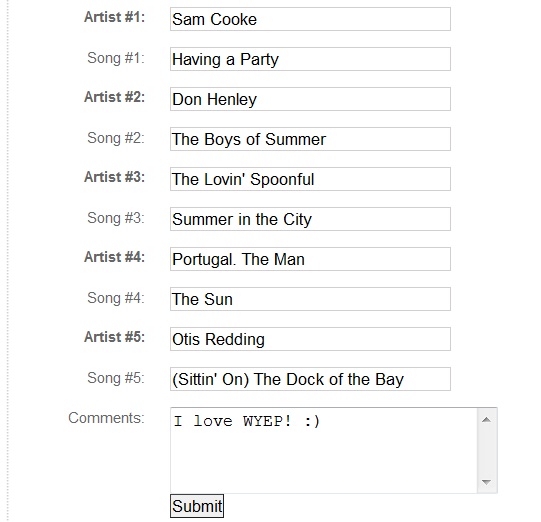Submit the song list form
This screenshot has width=541, height=522.
tap(197, 506)
